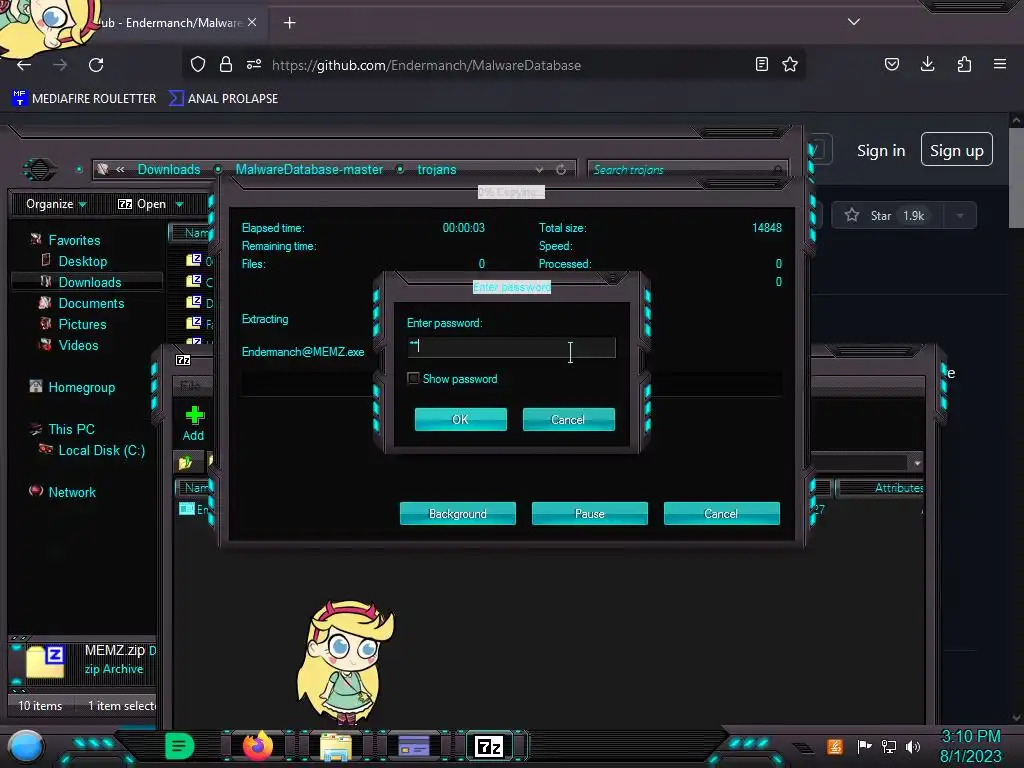Send extraction to Background
The image size is (1024, 768).
tap(457, 513)
